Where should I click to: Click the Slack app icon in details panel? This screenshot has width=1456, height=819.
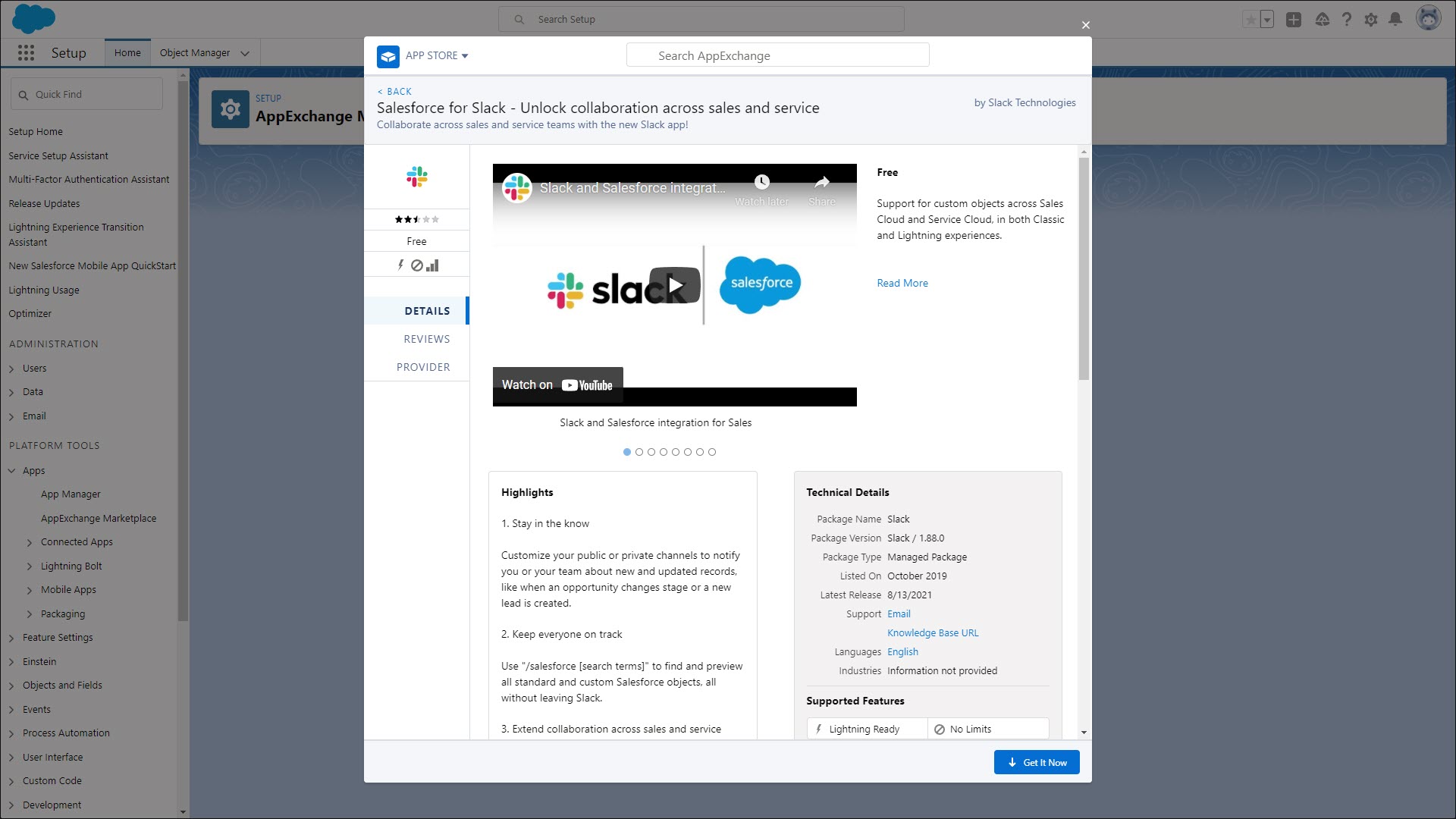pyautogui.click(x=417, y=177)
